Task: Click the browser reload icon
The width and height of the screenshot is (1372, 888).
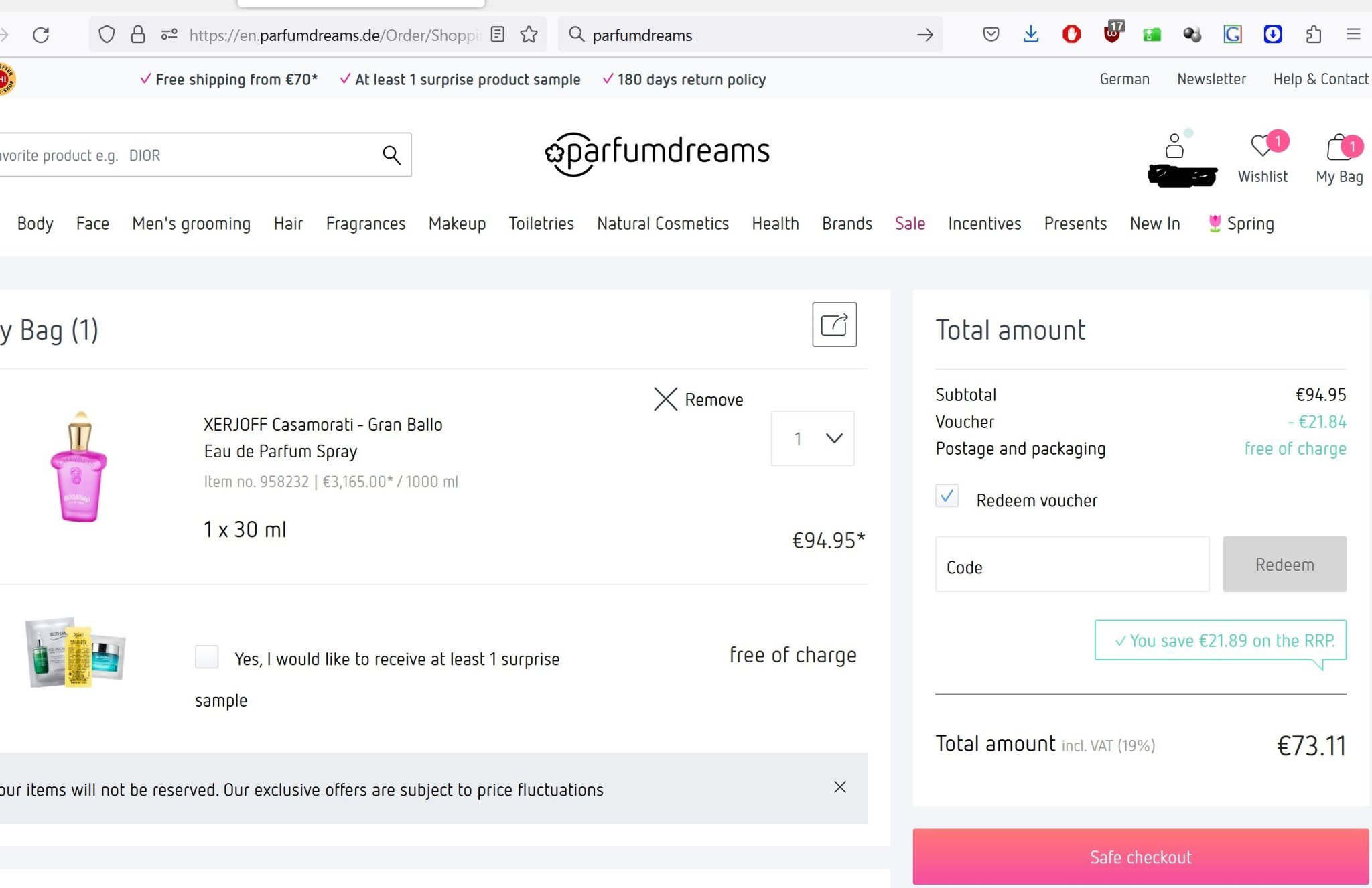Action: (41, 35)
